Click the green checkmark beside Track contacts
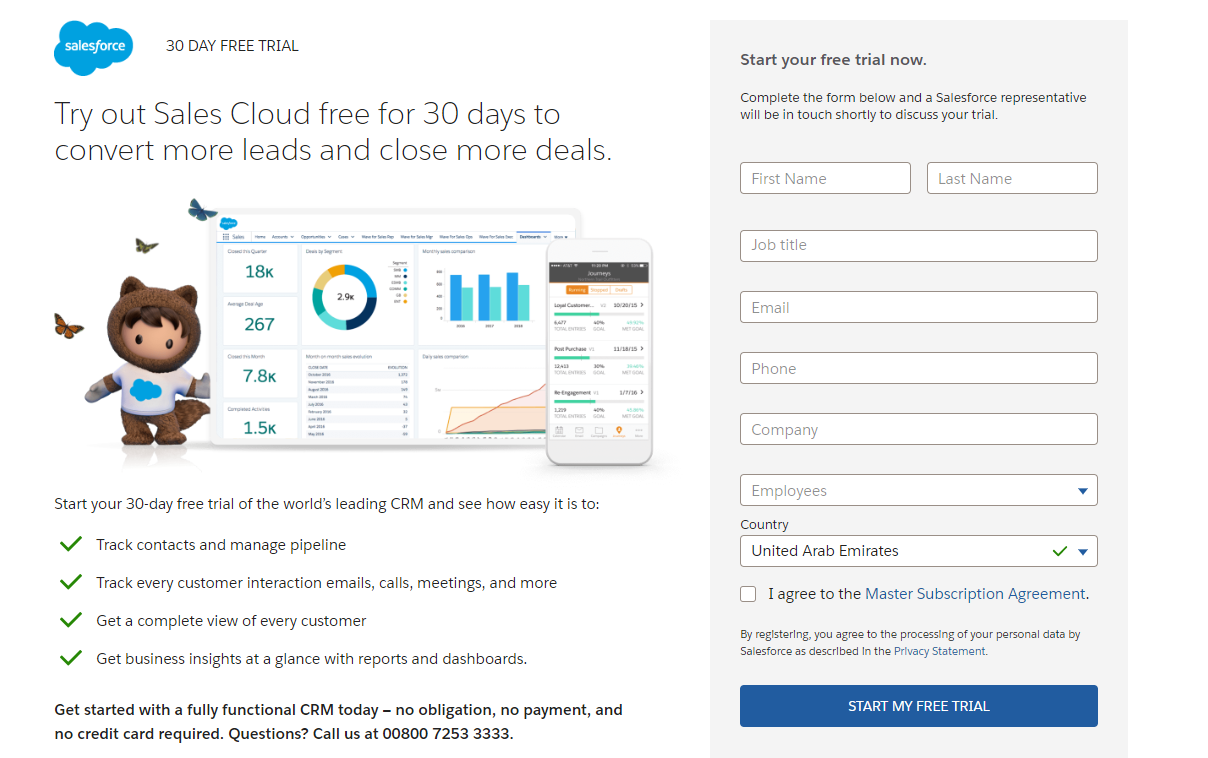This screenshot has width=1208, height=758. [70, 544]
